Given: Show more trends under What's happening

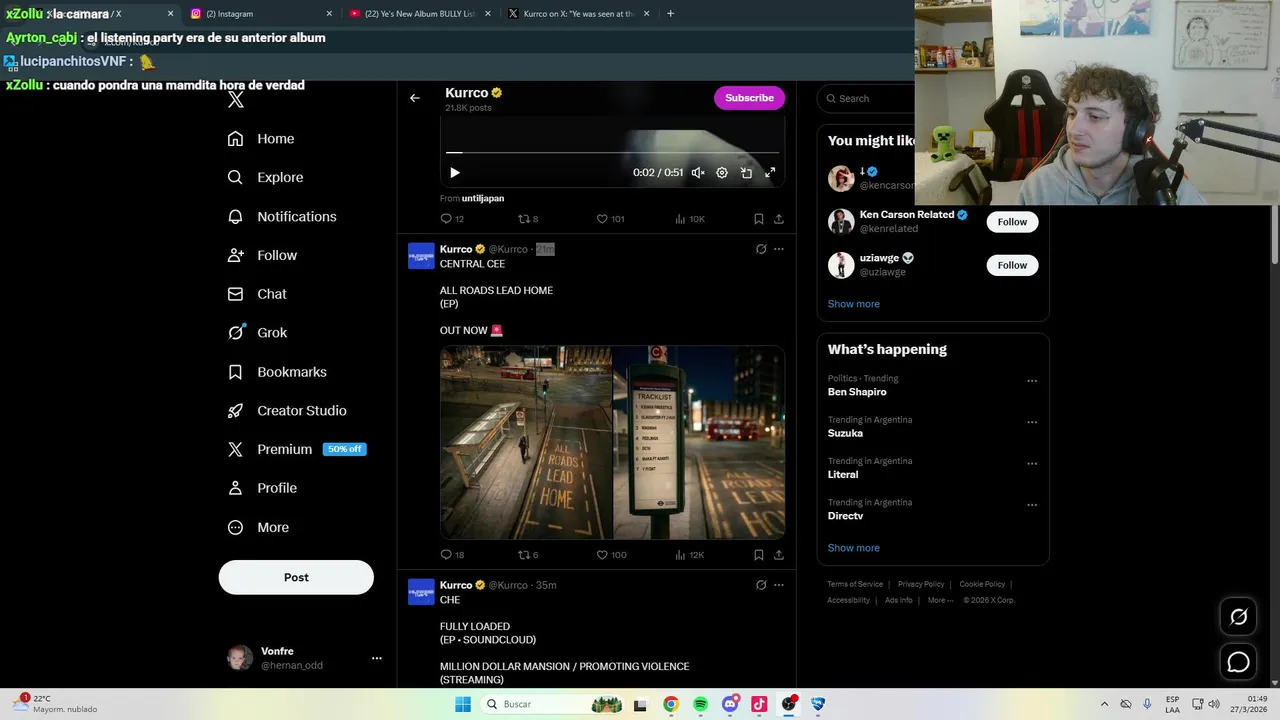Looking at the screenshot, I should tap(854, 548).
